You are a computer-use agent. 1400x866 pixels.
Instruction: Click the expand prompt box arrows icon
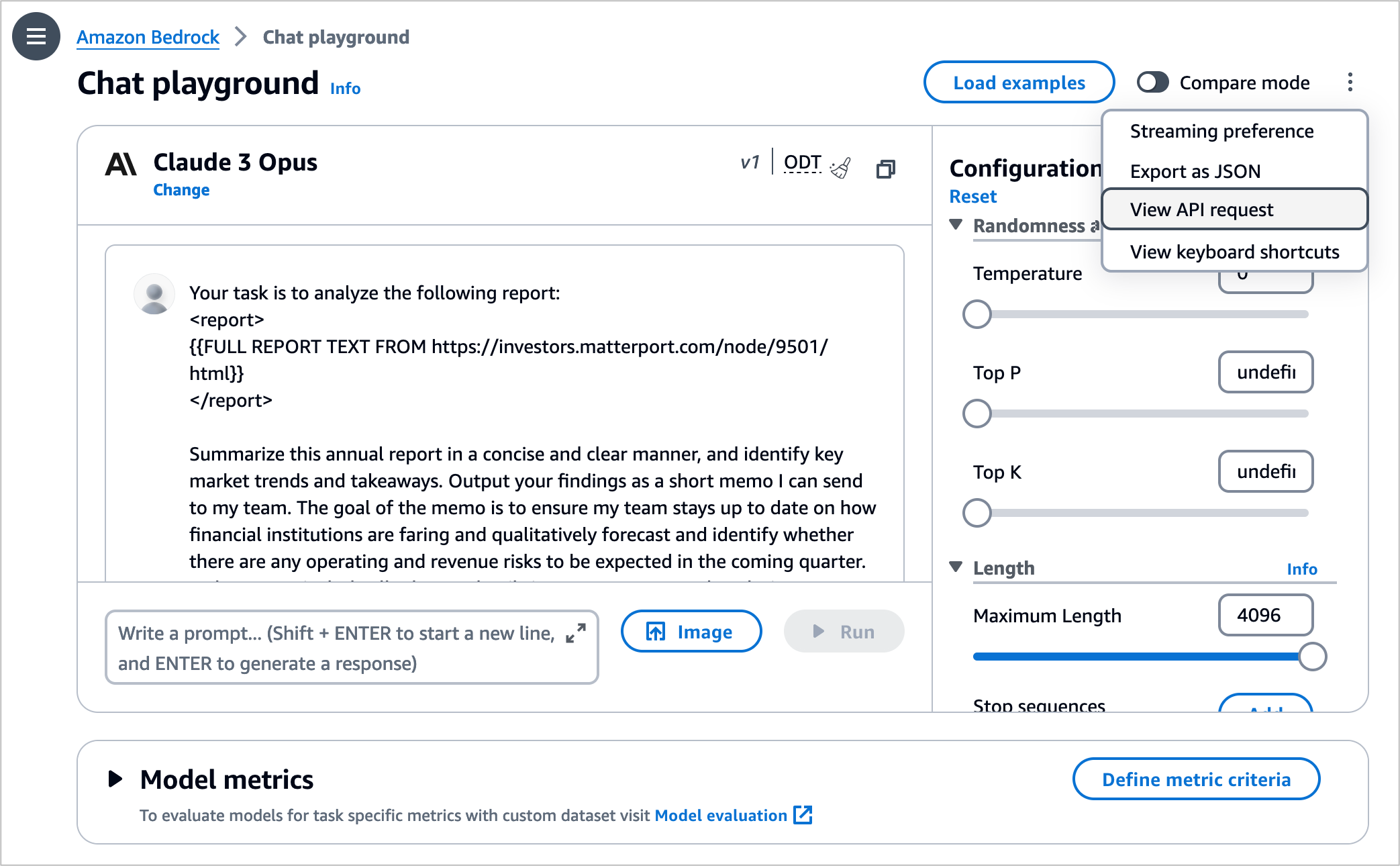(576, 633)
